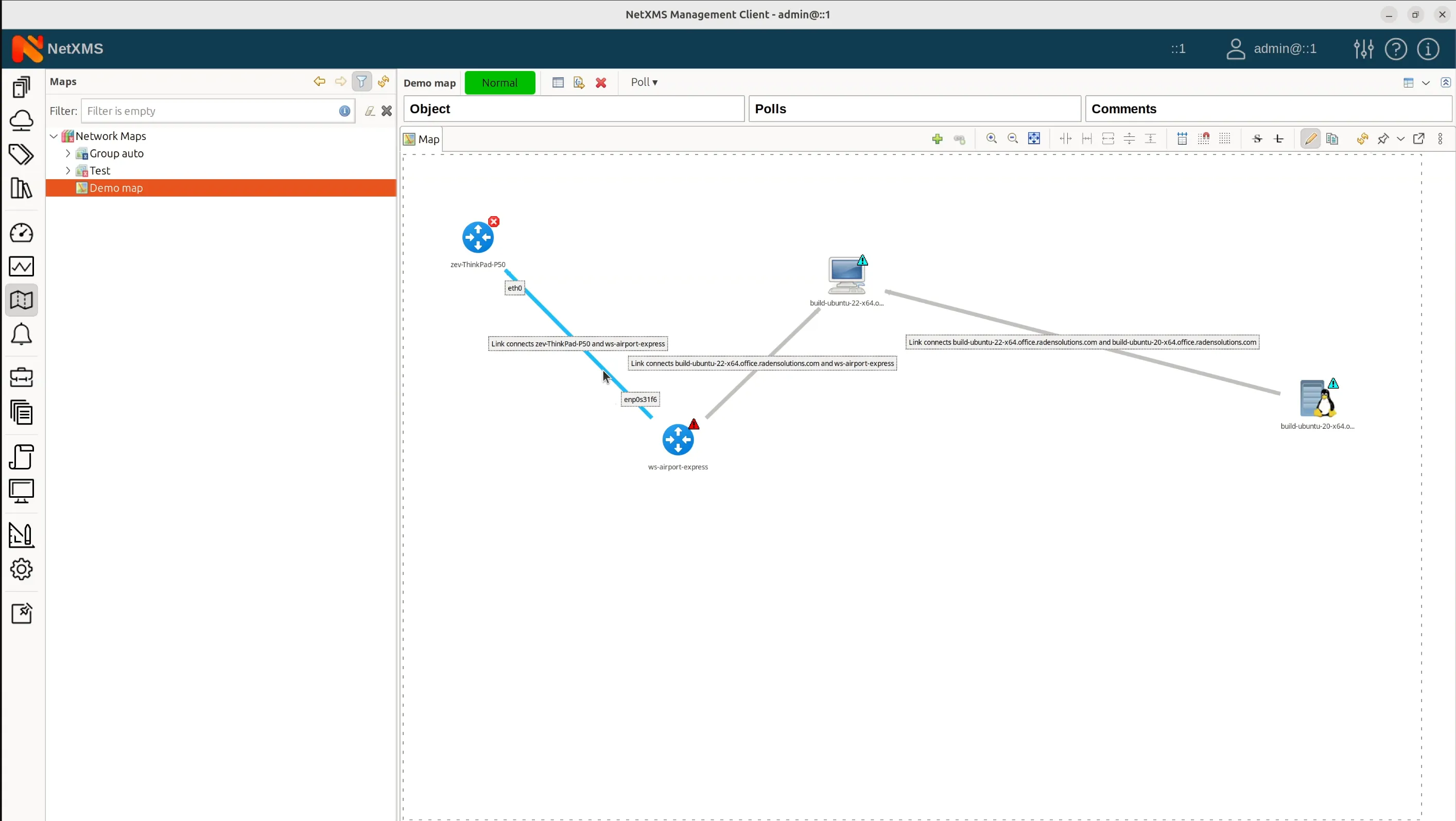The image size is (1456, 821).
Task: Zoom out on the map
Action: (x=1012, y=138)
